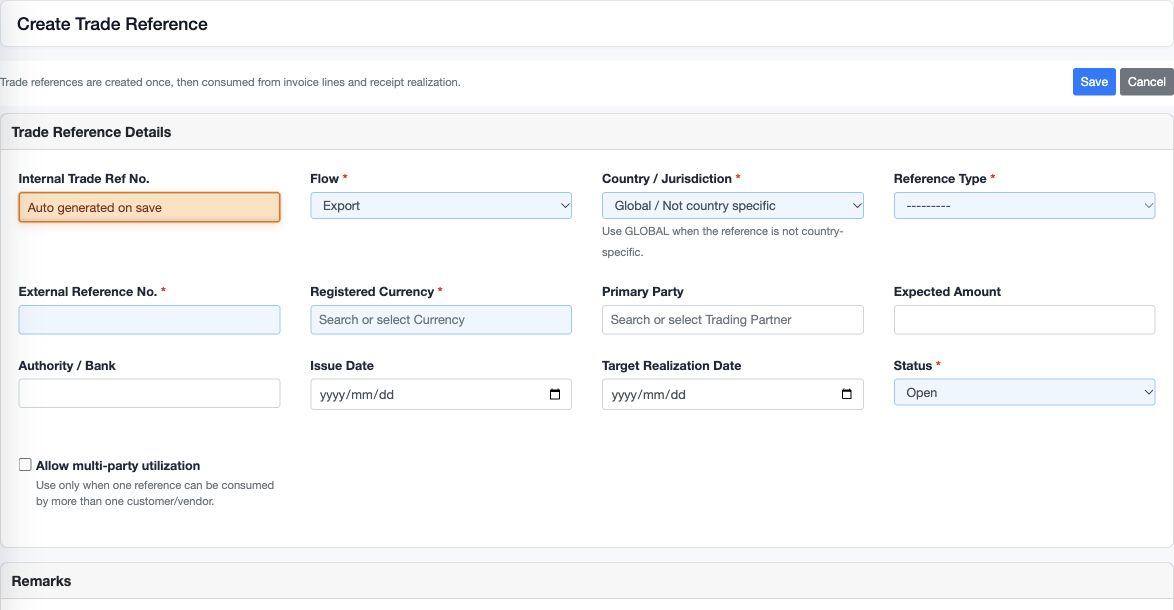This screenshot has height=610, width=1174.
Task: Click the External Reference No. input
Action: pyautogui.click(x=149, y=320)
